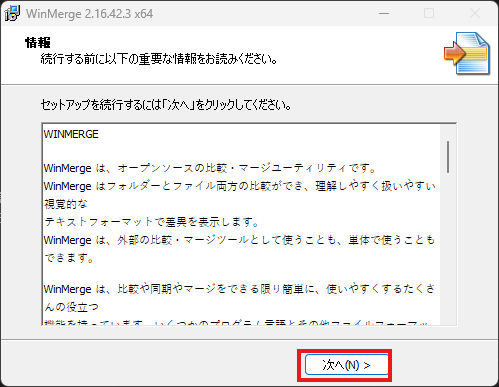Click the line 続行する前に以下の重要な情報をお読みください。
Screen dimensions: 499x387
159,59
